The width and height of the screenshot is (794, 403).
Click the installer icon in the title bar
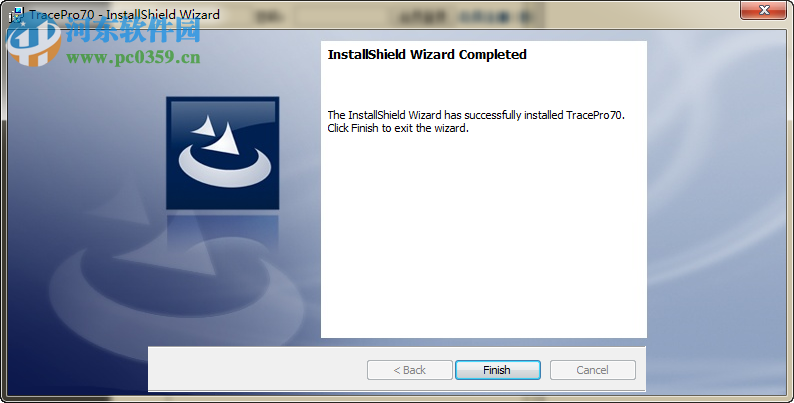point(17,15)
